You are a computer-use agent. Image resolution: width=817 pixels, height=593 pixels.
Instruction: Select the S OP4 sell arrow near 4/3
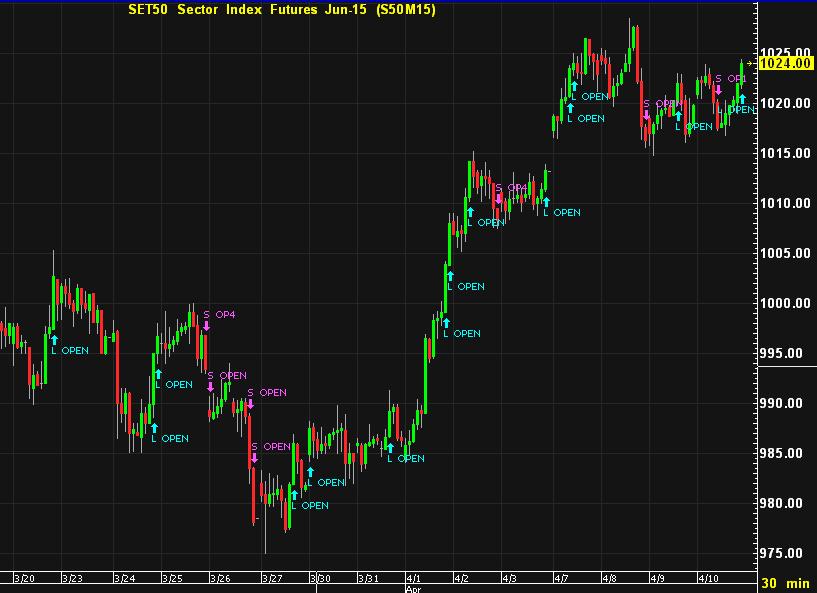coord(498,199)
